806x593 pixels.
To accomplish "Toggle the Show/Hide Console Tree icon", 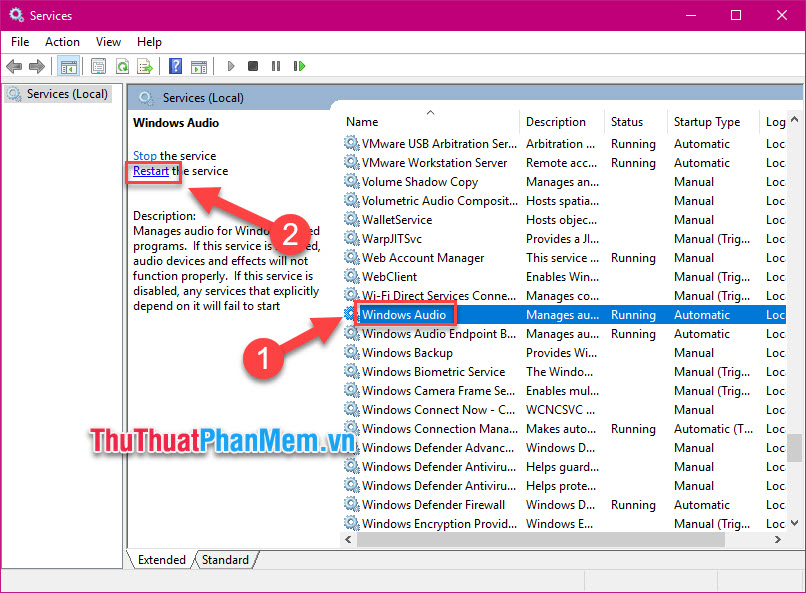I will tap(70, 66).
